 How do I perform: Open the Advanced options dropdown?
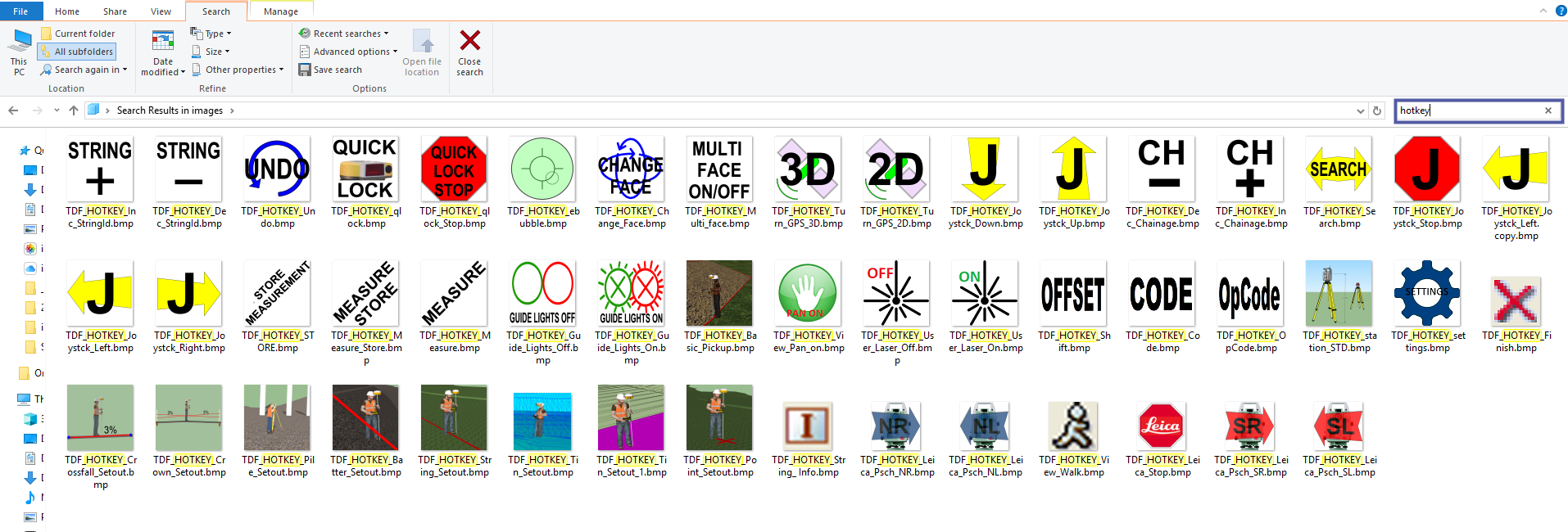click(348, 52)
